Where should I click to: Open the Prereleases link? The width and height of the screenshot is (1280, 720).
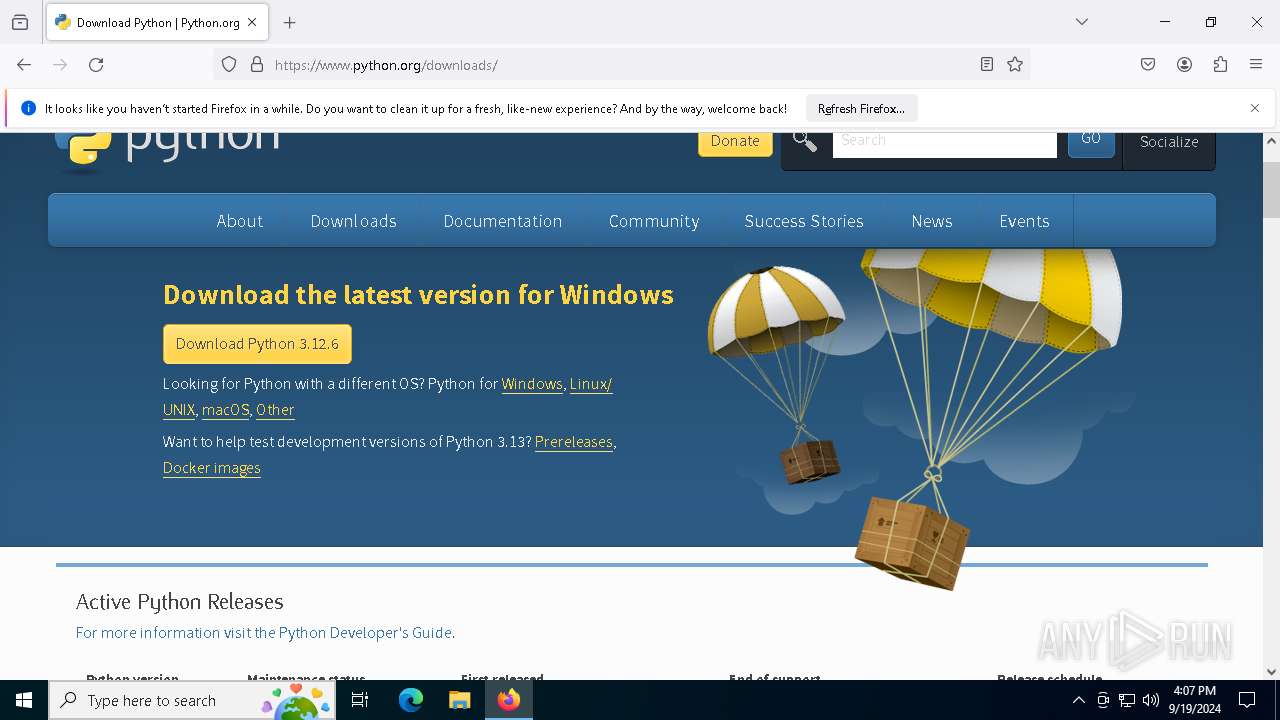pos(574,442)
